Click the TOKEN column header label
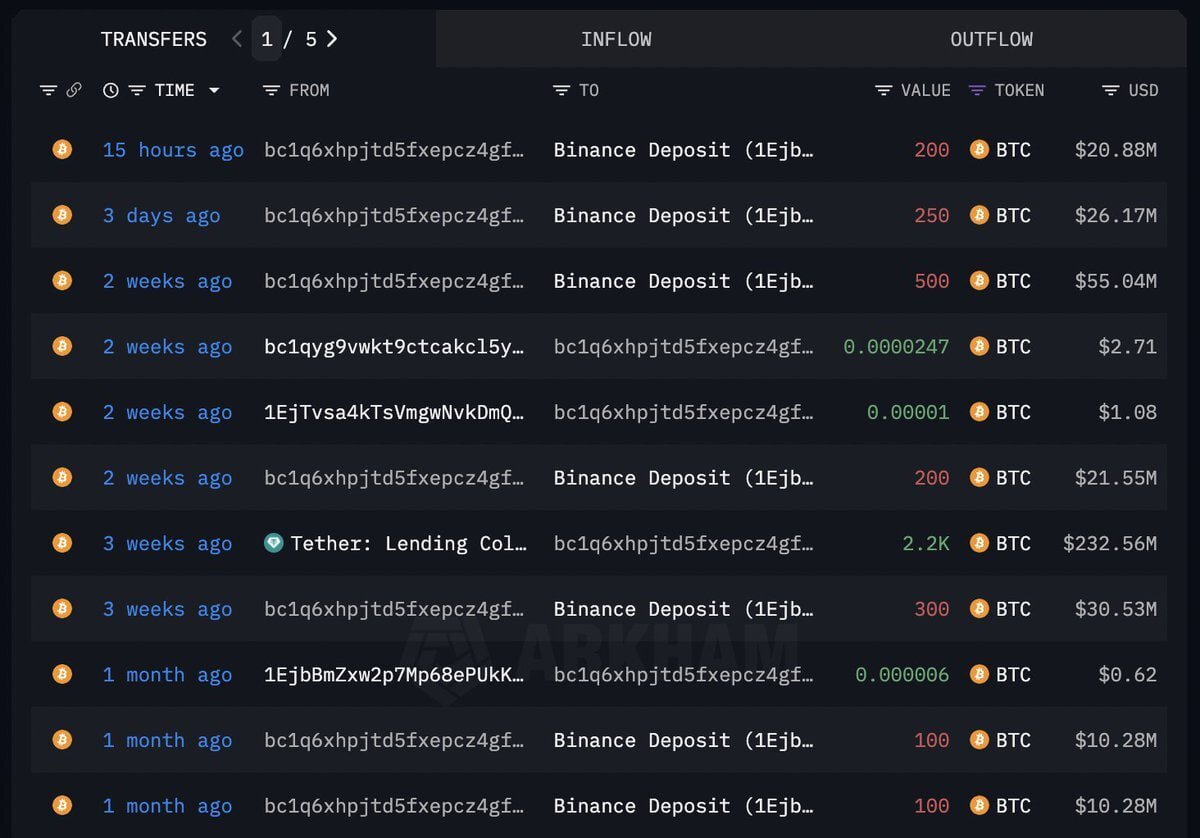Viewport: 1200px width, 838px height. coord(1019,90)
